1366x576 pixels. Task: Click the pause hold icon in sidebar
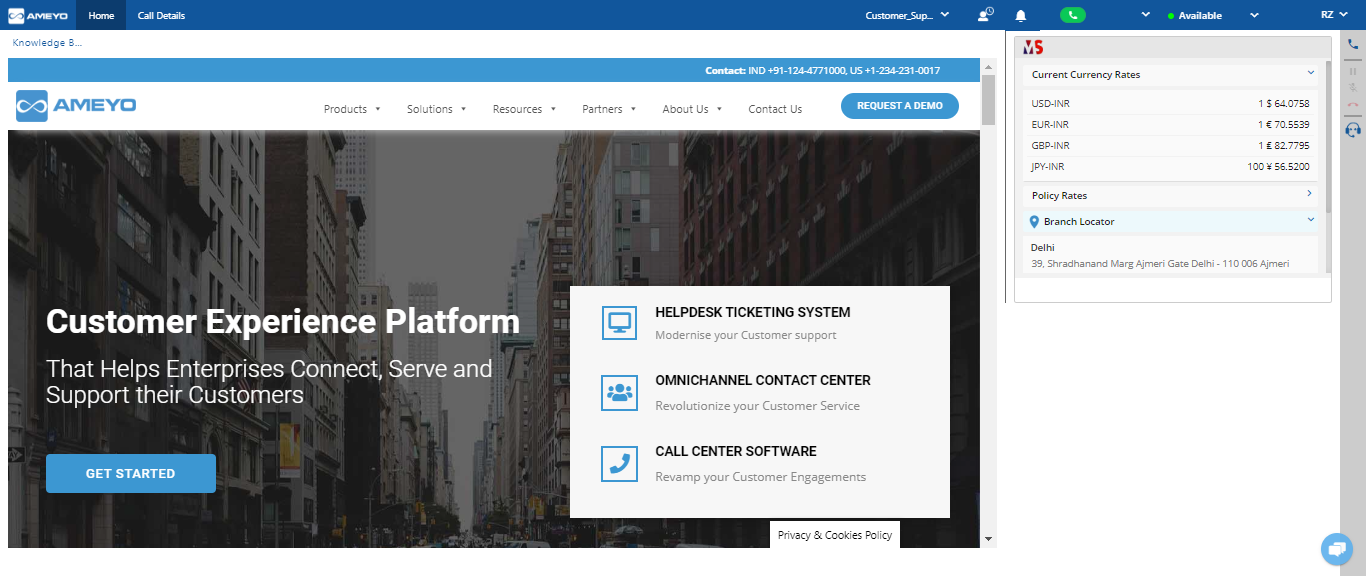1353,71
